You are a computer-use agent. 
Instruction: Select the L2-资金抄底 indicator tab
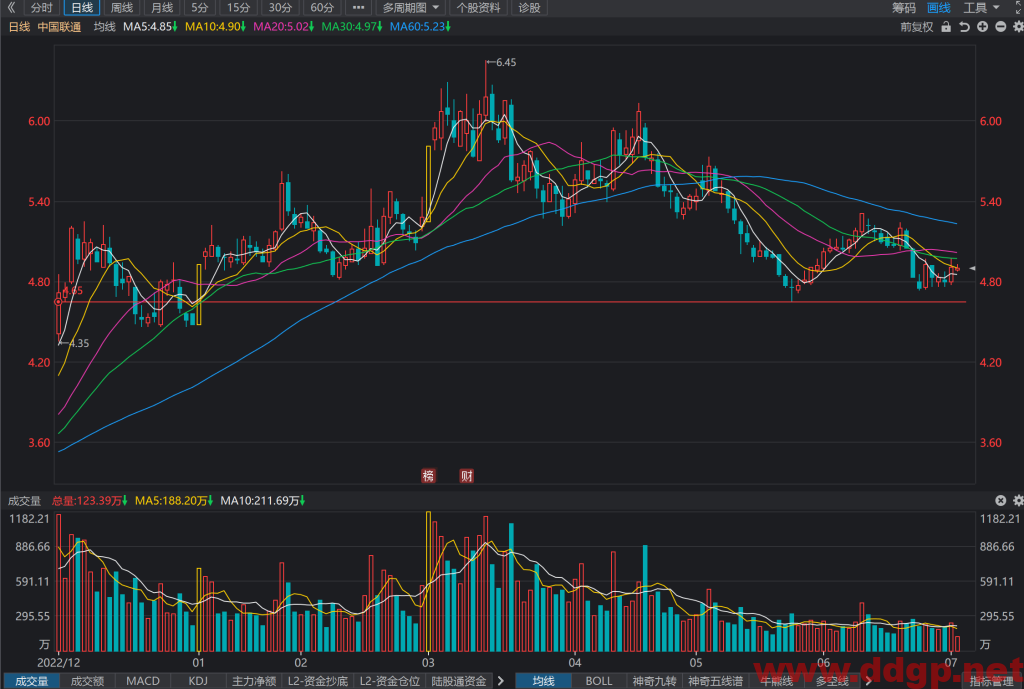click(317, 681)
